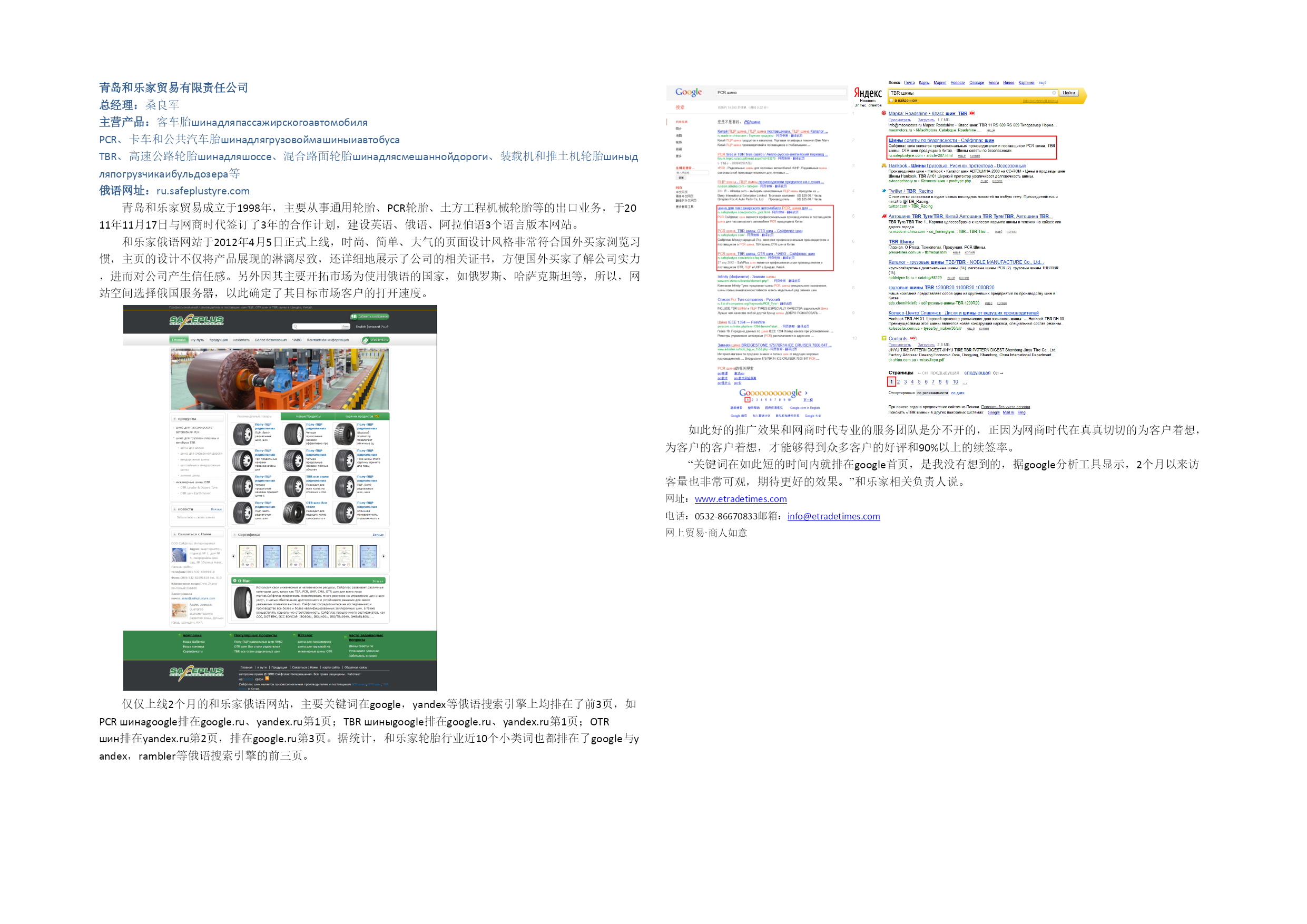The image size is (1307, 924).
Task: Select the Yandex search results screenshot
Action: pyautogui.click(x=970, y=247)
